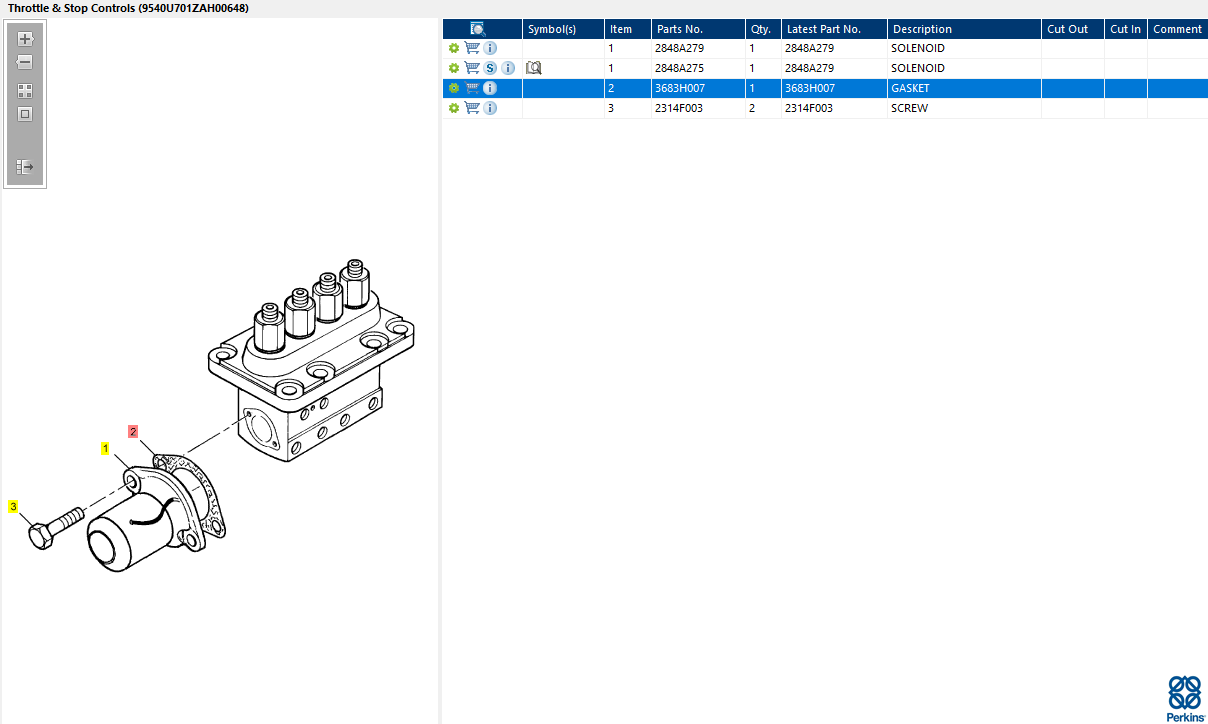Sort by the Item column header
Image resolution: width=1208 pixels, height=724 pixels.
(x=628, y=29)
